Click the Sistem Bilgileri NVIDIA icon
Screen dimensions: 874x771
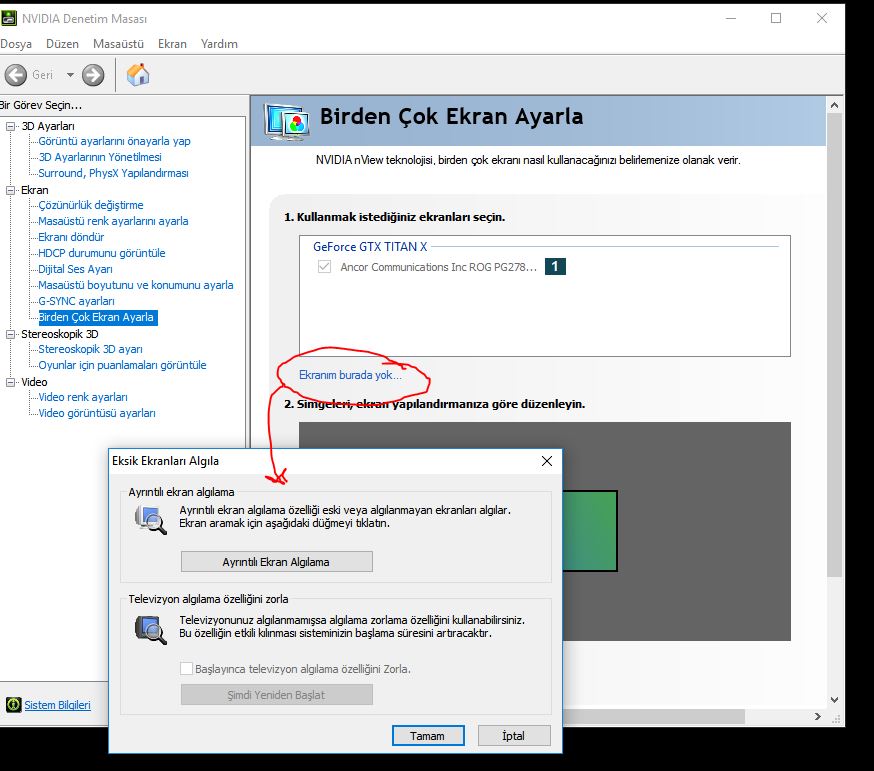13,705
